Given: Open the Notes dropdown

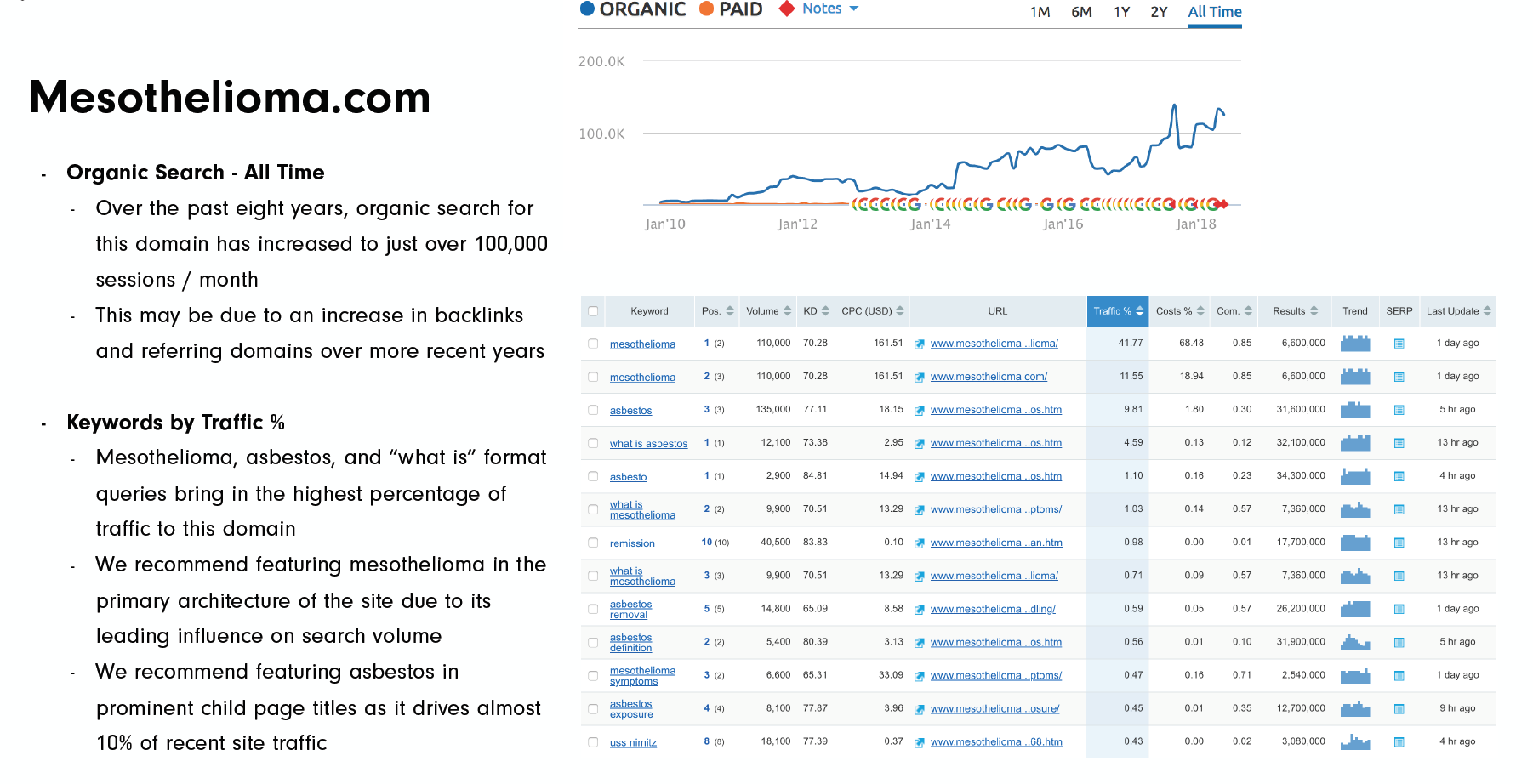Looking at the screenshot, I should click(830, 9).
